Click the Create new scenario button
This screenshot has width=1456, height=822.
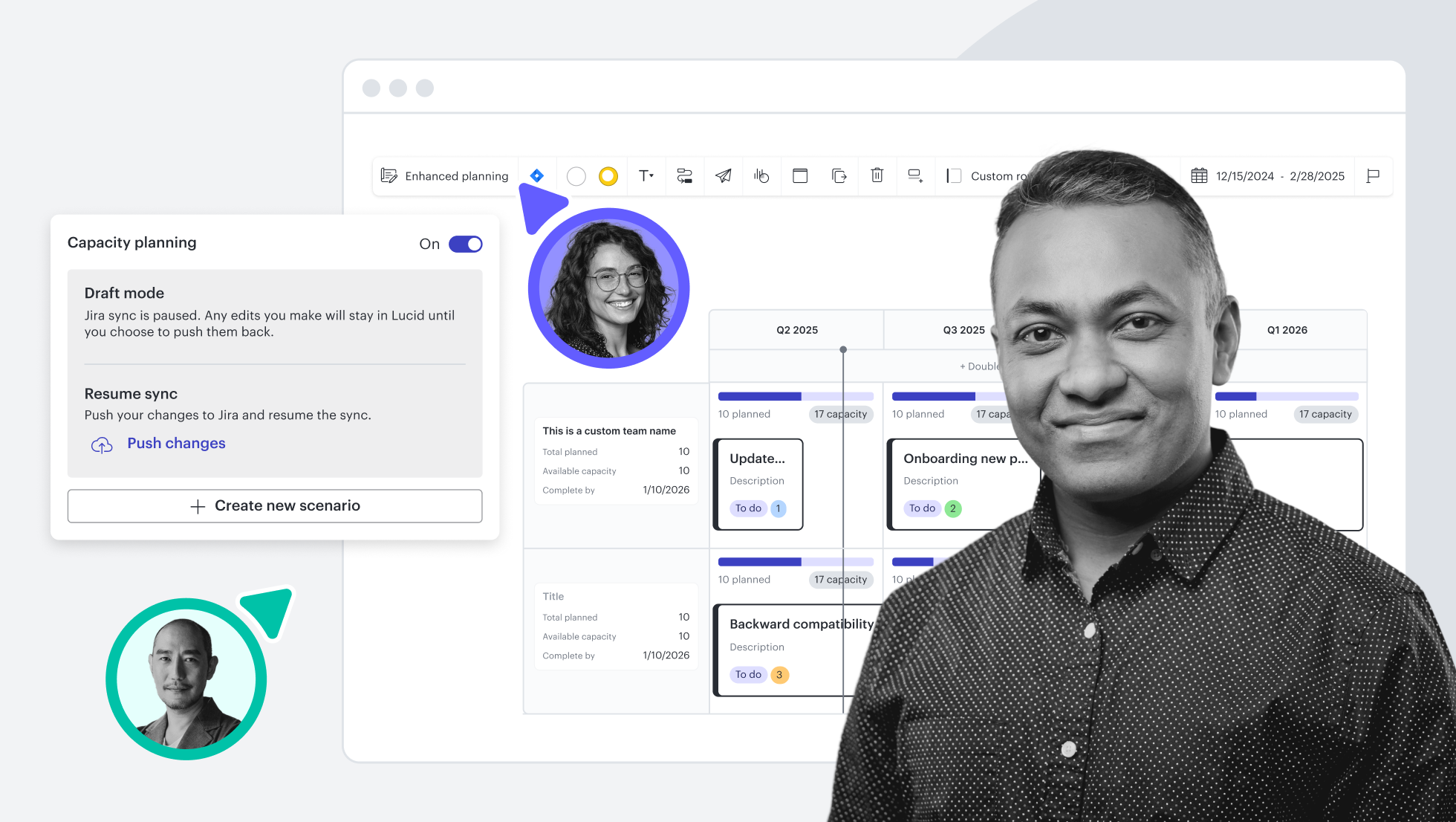275,506
